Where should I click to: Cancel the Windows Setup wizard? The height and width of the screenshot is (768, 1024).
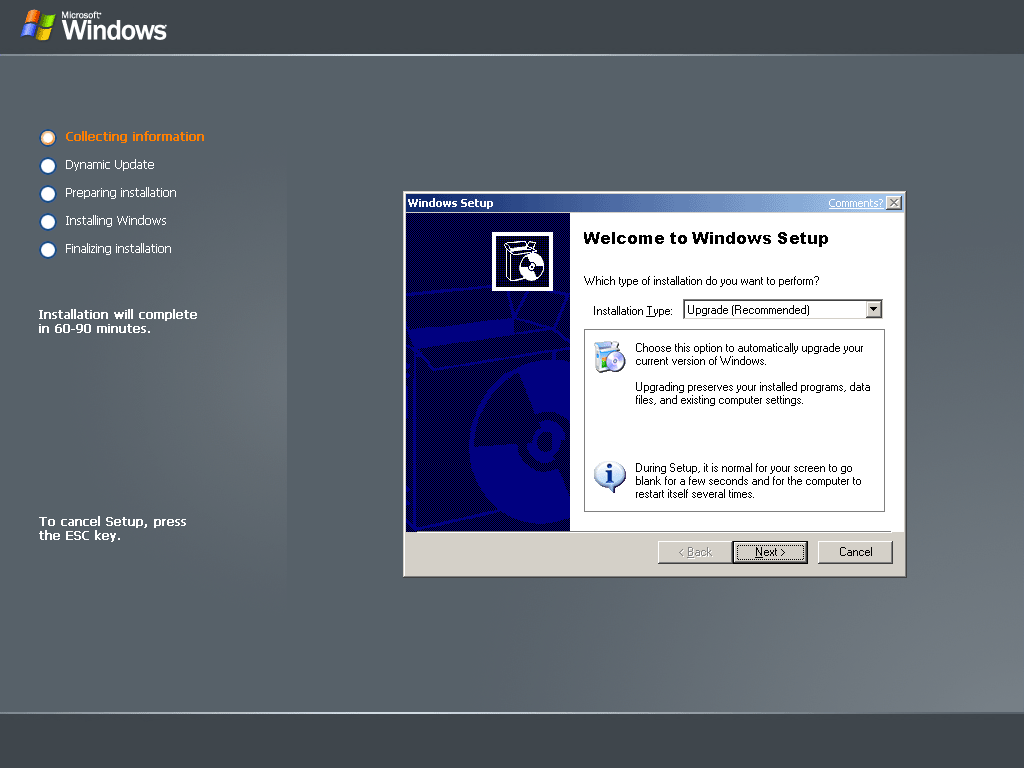point(855,552)
